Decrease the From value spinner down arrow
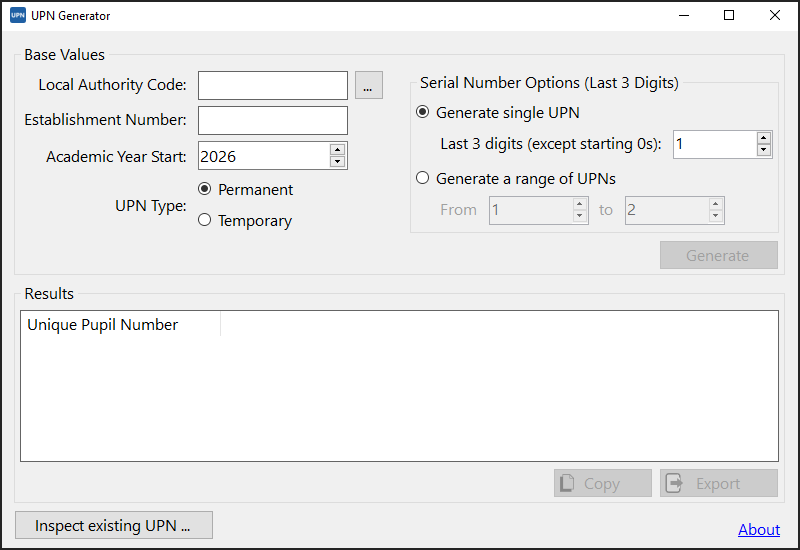800x550 pixels. click(580, 216)
